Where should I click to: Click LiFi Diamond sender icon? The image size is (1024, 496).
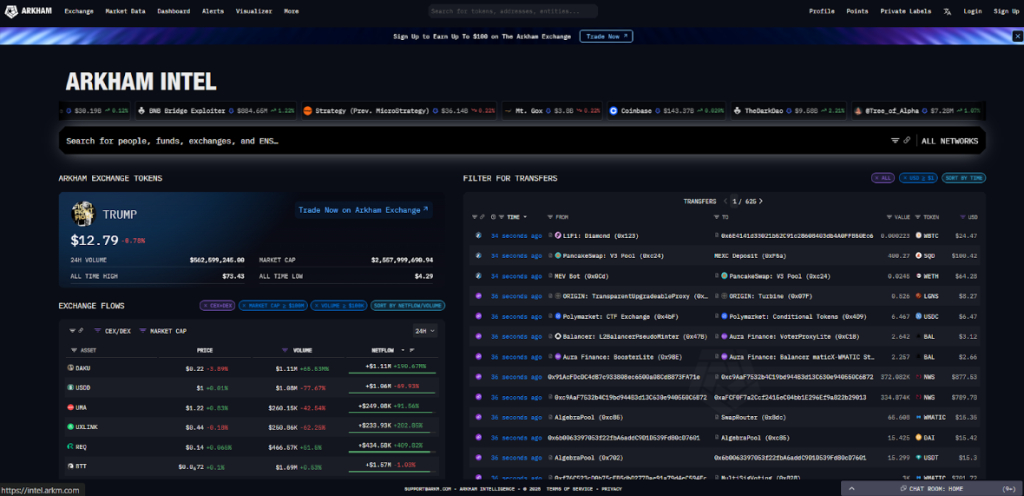pyautogui.click(x=558, y=235)
